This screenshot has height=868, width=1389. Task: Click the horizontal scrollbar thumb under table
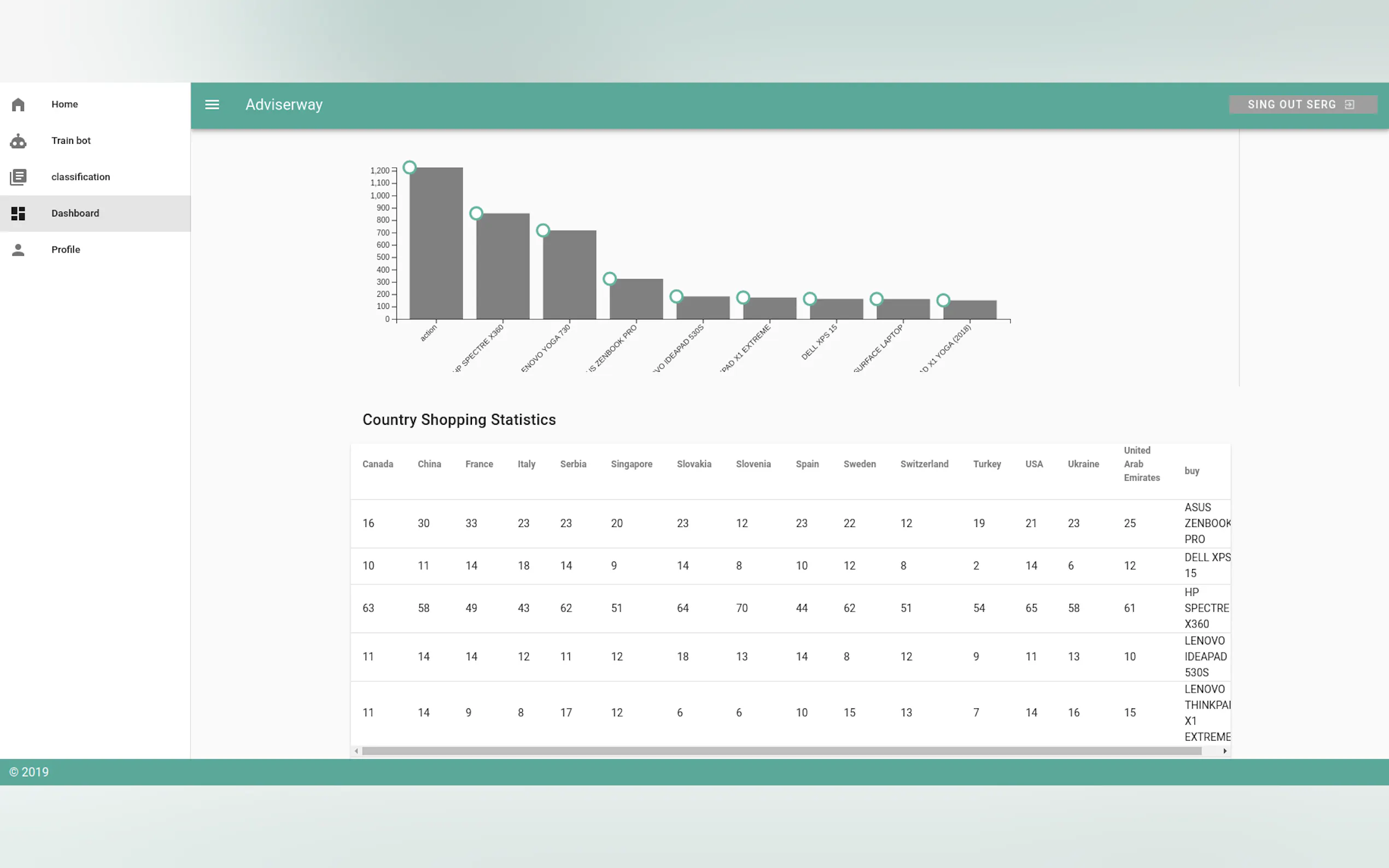click(x=781, y=751)
